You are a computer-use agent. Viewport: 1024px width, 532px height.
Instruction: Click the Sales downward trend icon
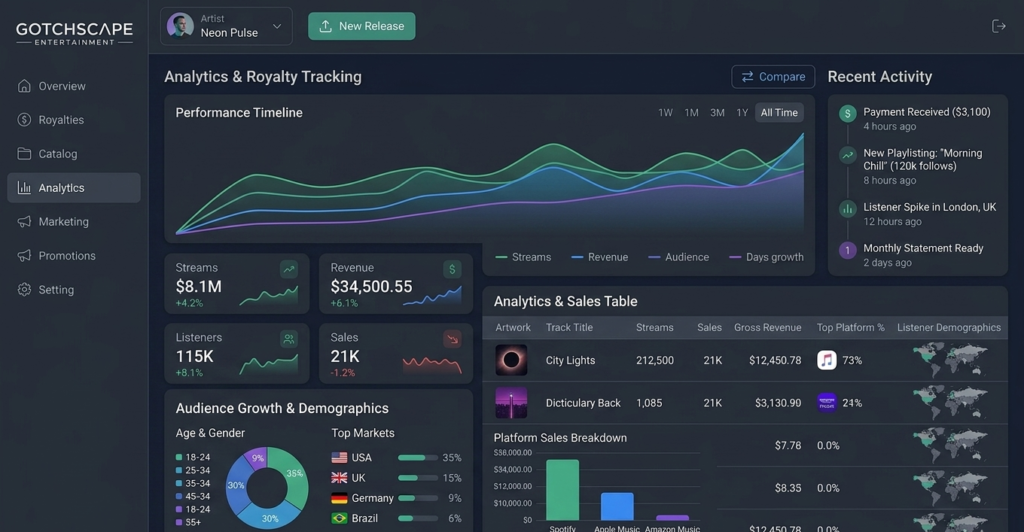pos(452,338)
